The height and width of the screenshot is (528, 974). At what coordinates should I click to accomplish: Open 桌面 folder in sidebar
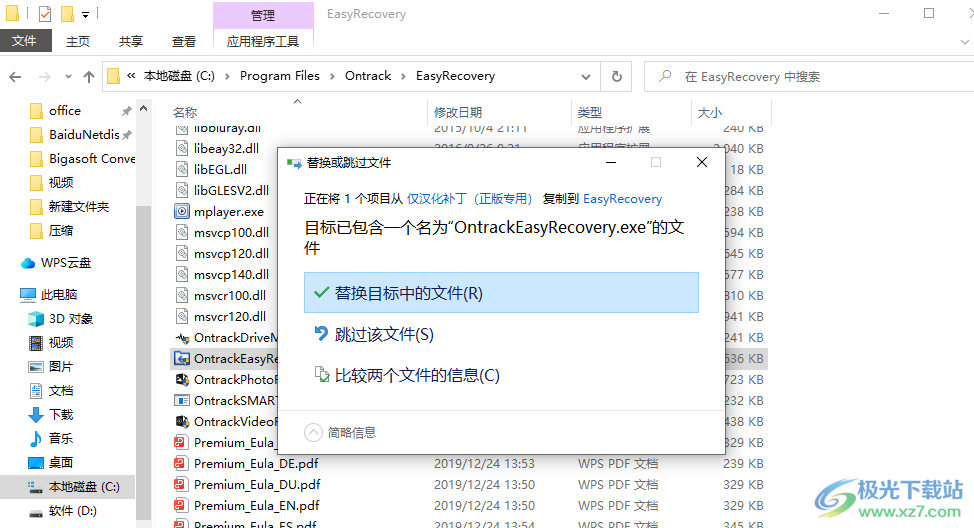(x=60, y=463)
